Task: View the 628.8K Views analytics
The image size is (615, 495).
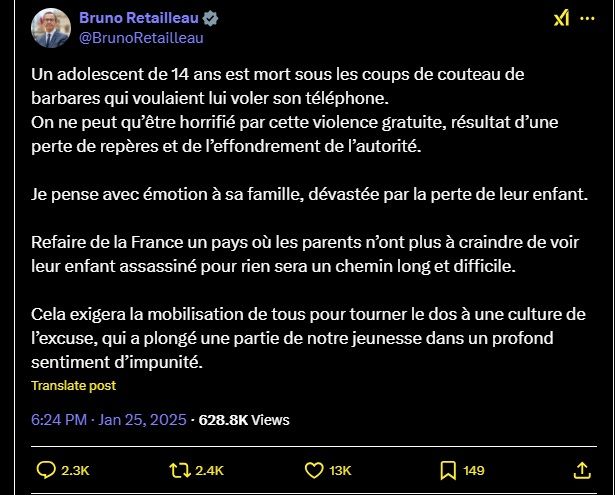Action: (245, 420)
